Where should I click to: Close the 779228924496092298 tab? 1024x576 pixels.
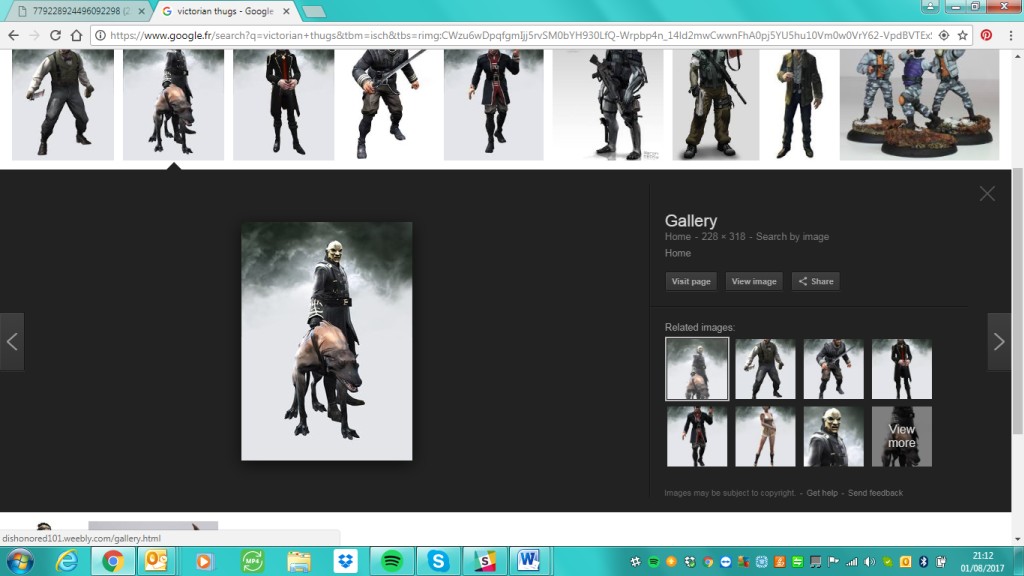click(142, 11)
